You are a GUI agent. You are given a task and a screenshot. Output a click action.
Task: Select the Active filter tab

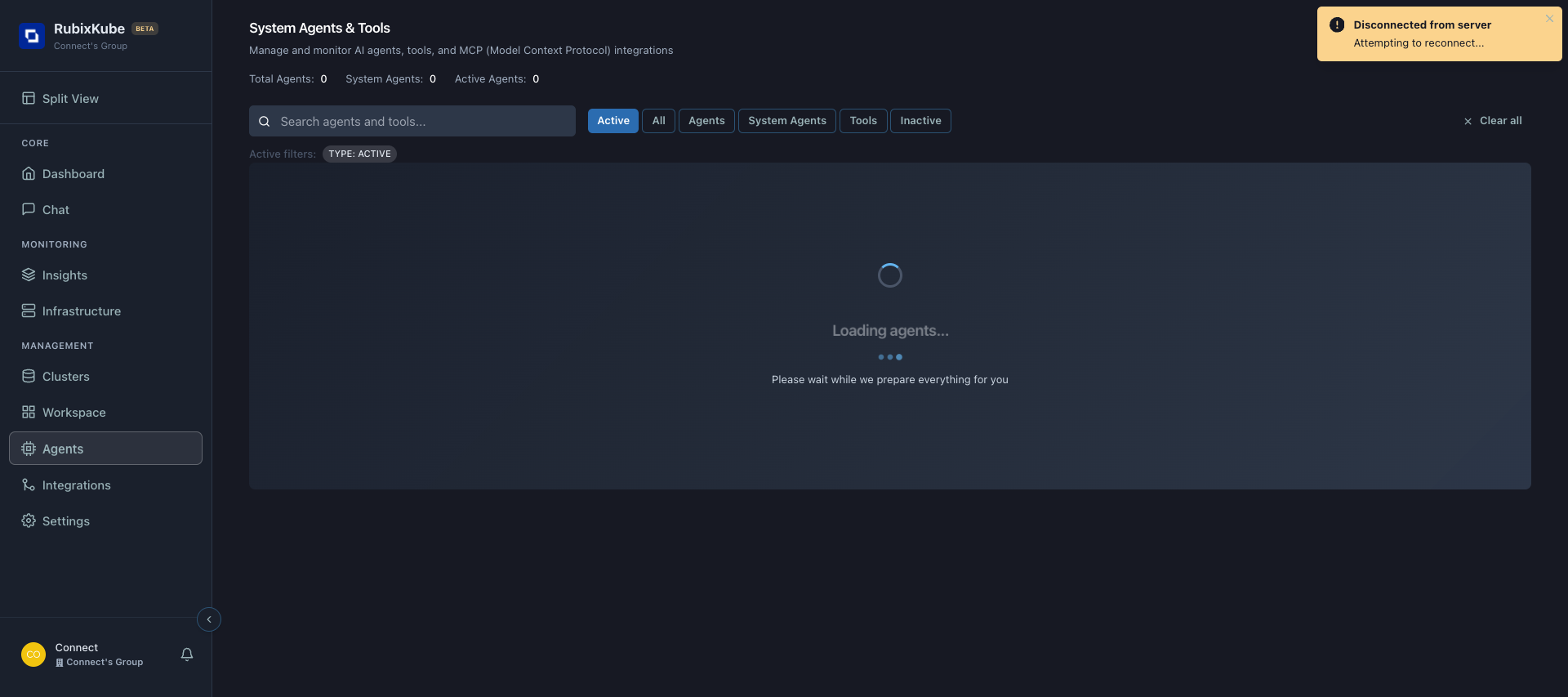(613, 121)
